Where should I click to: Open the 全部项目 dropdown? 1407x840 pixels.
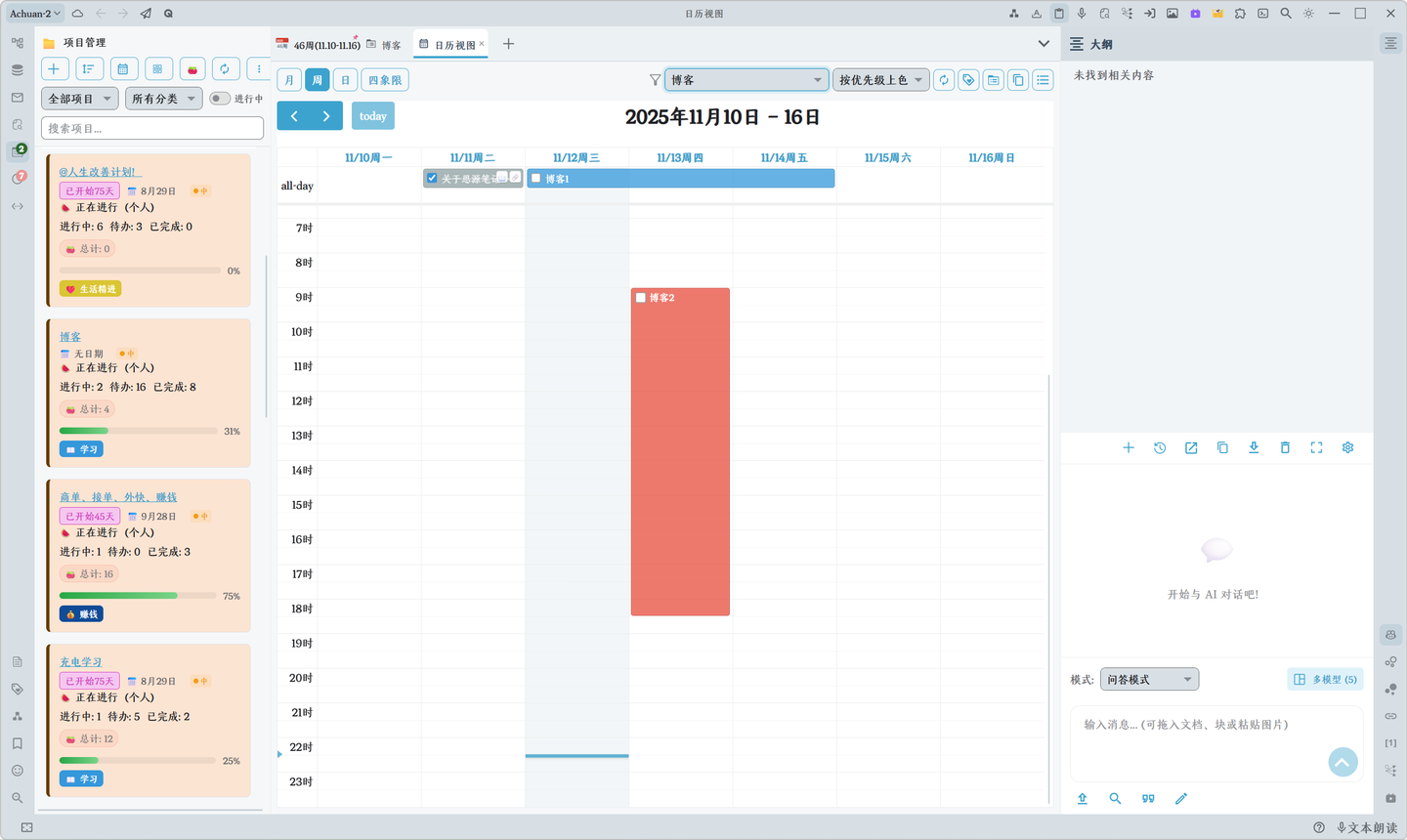tap(80, 99)
